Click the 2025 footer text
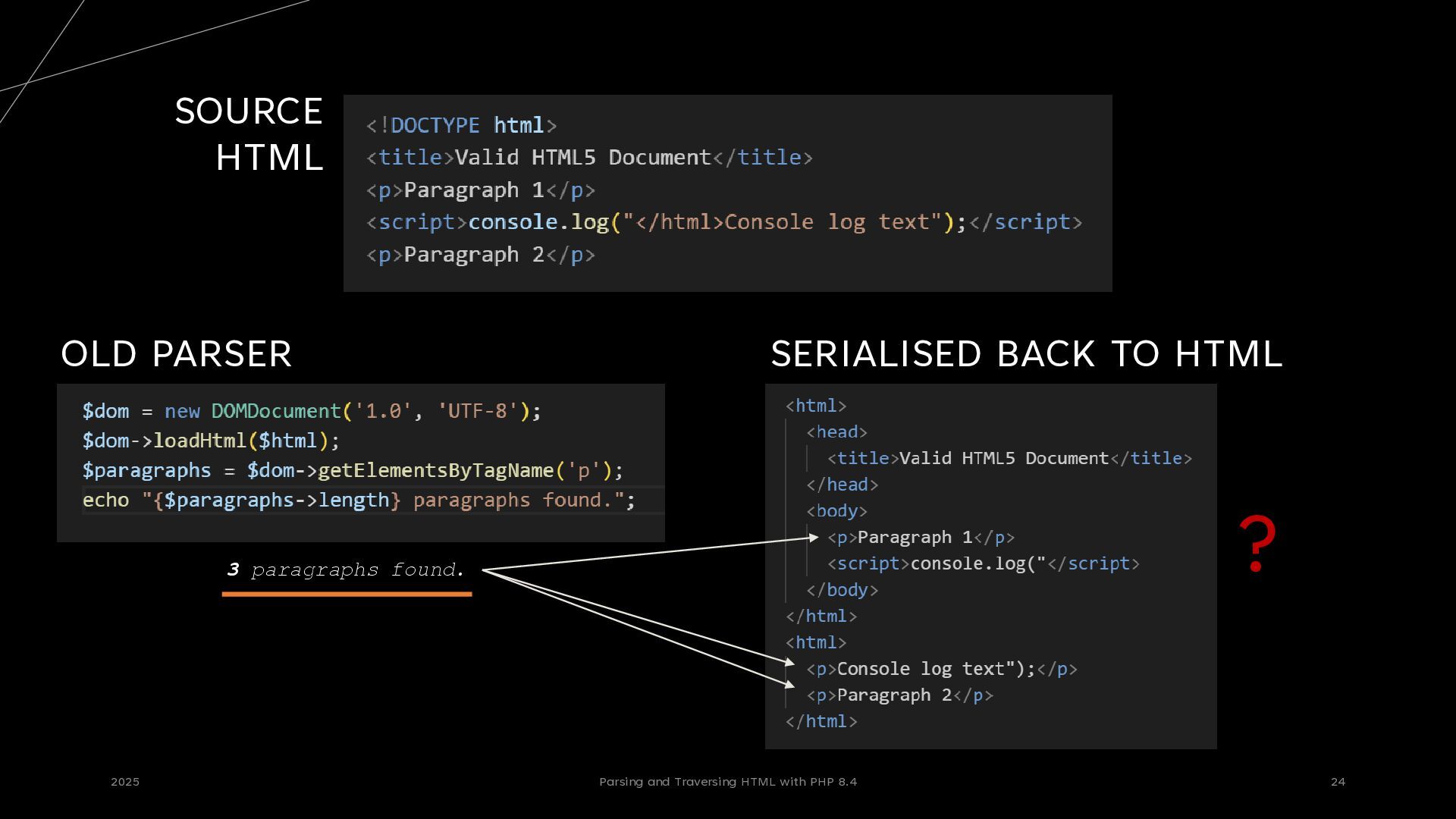Screen dimensions: 1456x819 click(x=125, y=782)
